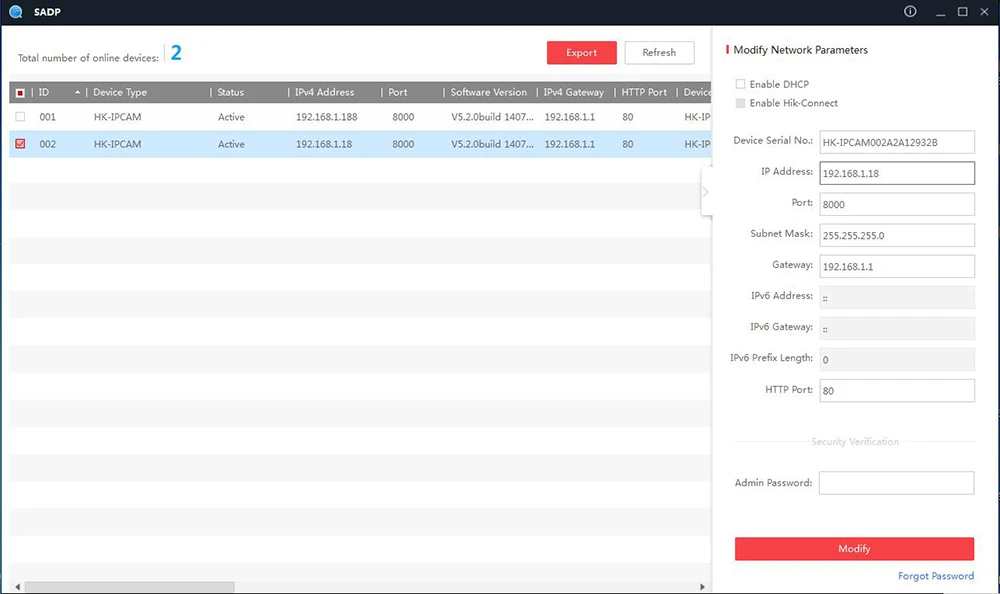The height and width of the screenshot is (594, 1000).
Task: Click the horizontal scrollbar thumb
Action: (129, 587)
